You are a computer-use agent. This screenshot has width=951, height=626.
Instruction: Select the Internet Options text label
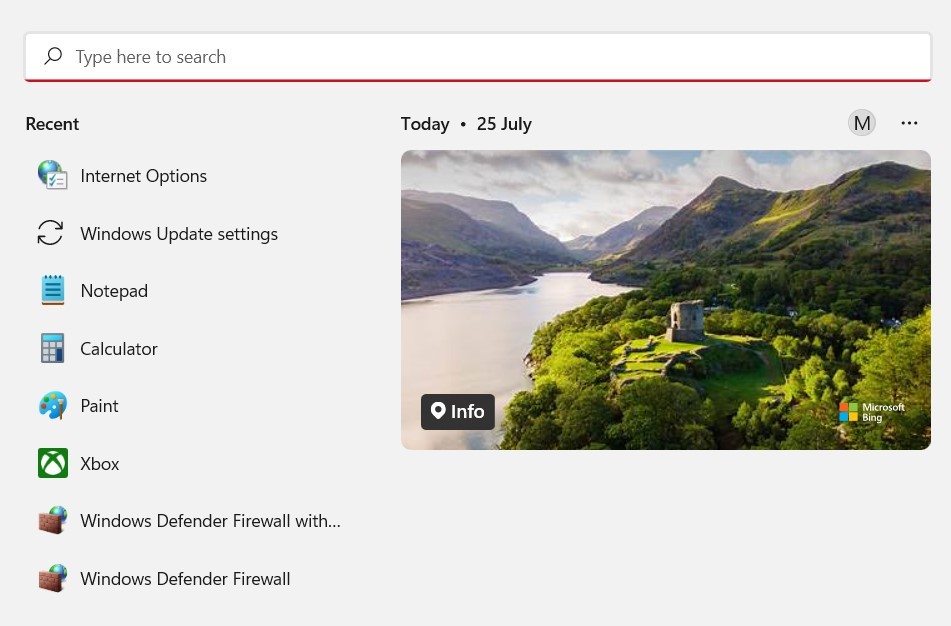coord(144,176)
